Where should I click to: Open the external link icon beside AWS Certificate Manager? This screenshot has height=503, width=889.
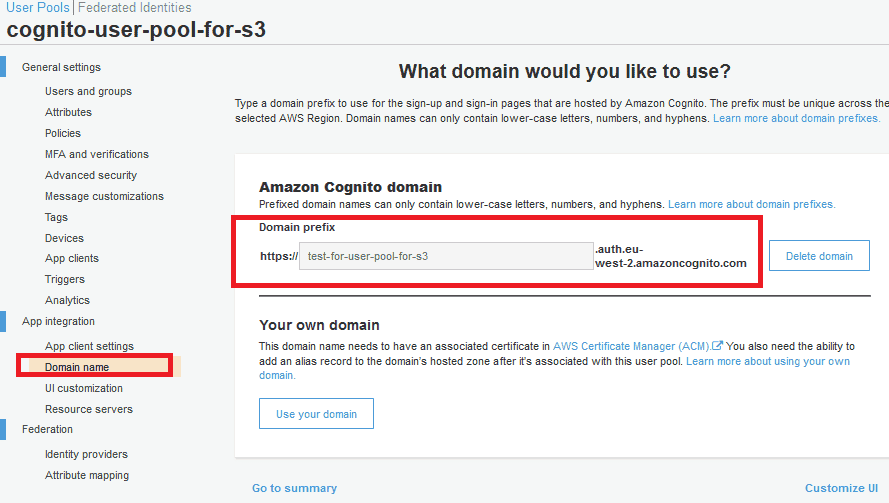[718, 346]
